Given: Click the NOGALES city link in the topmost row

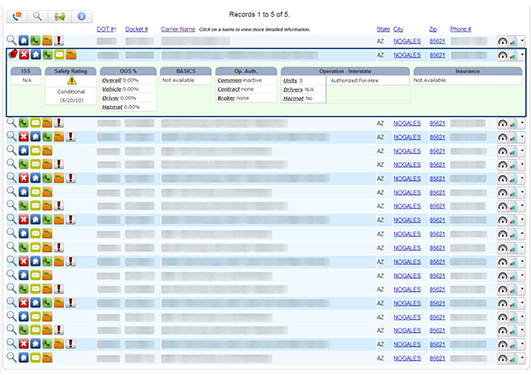Looking at the screenshot, I should pos(407,41).
